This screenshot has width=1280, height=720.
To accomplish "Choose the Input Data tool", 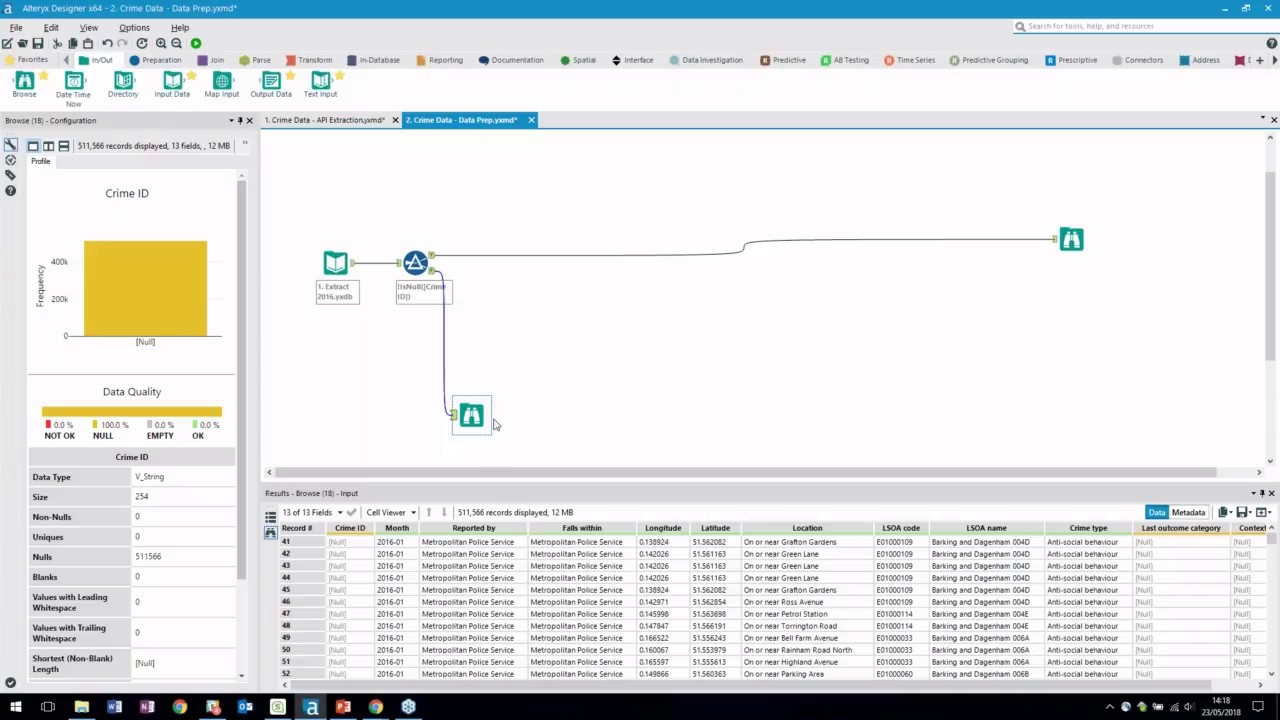I will point(172,84).
